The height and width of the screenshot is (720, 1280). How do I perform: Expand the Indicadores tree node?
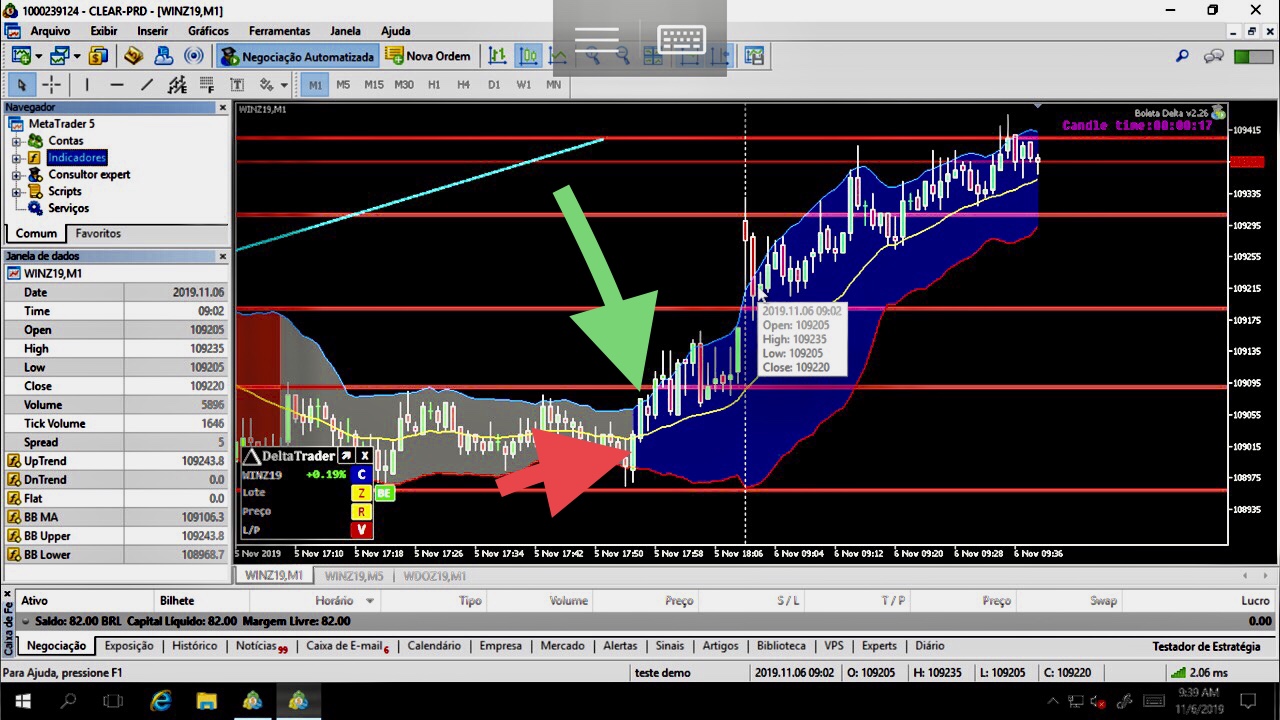coord(16,158)
